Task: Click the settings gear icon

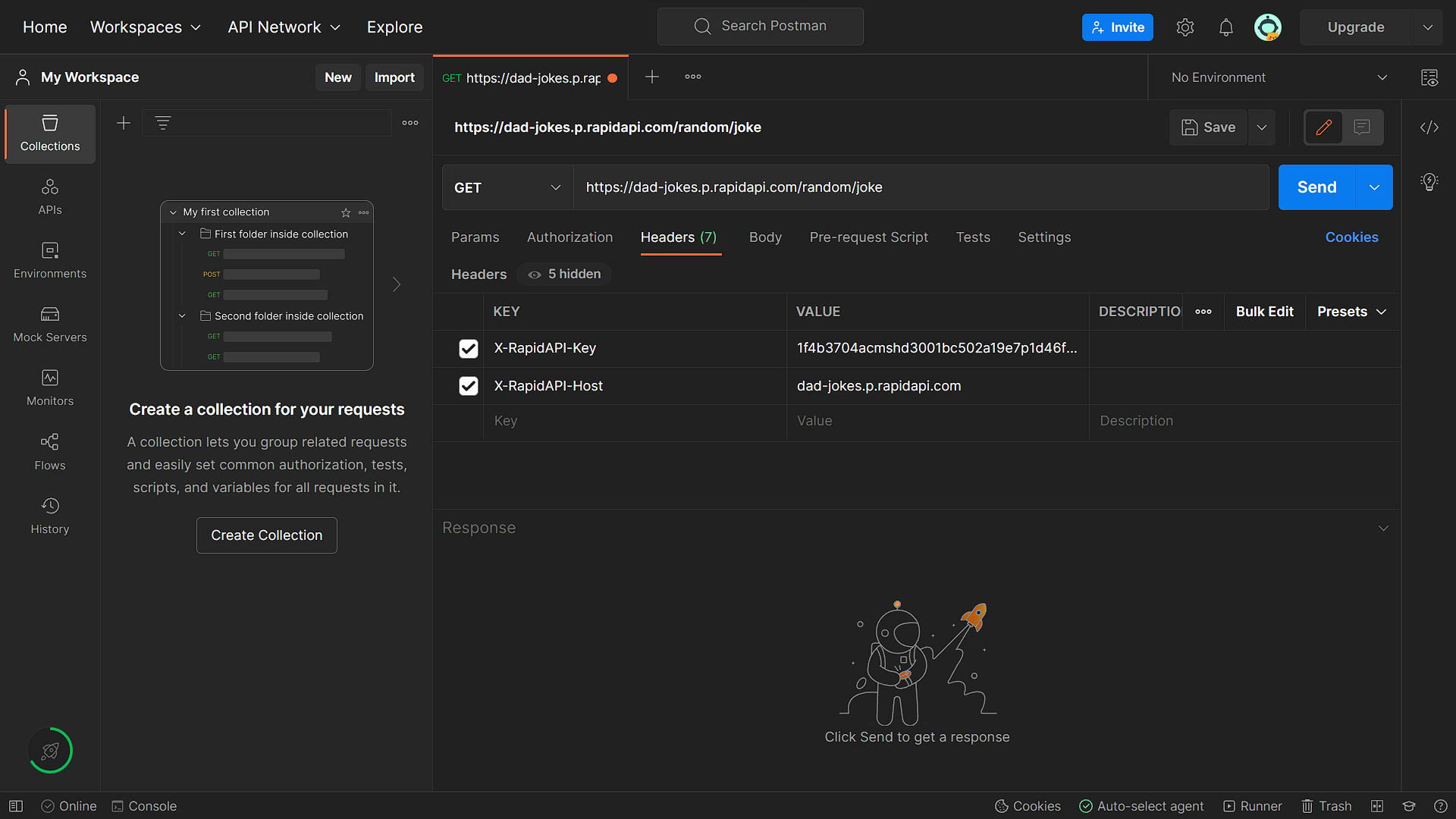Action: point(1185,27)
